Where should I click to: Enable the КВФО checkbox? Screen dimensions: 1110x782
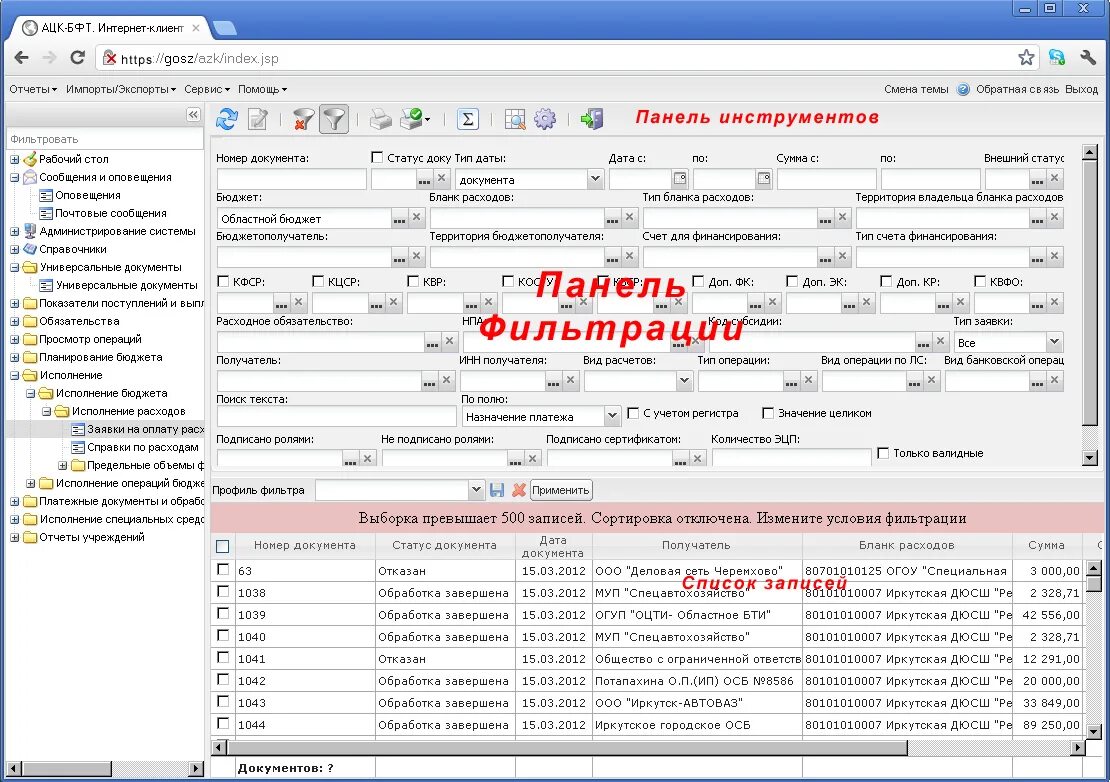point(980,281)
